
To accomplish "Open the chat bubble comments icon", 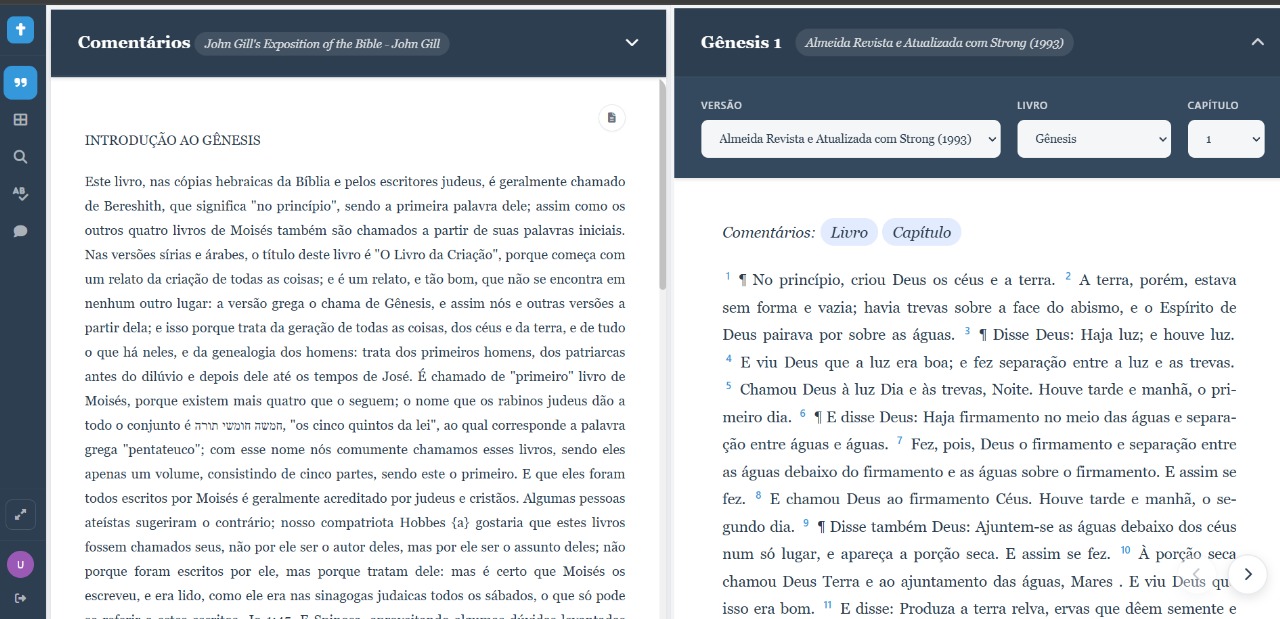I will 20,231.
